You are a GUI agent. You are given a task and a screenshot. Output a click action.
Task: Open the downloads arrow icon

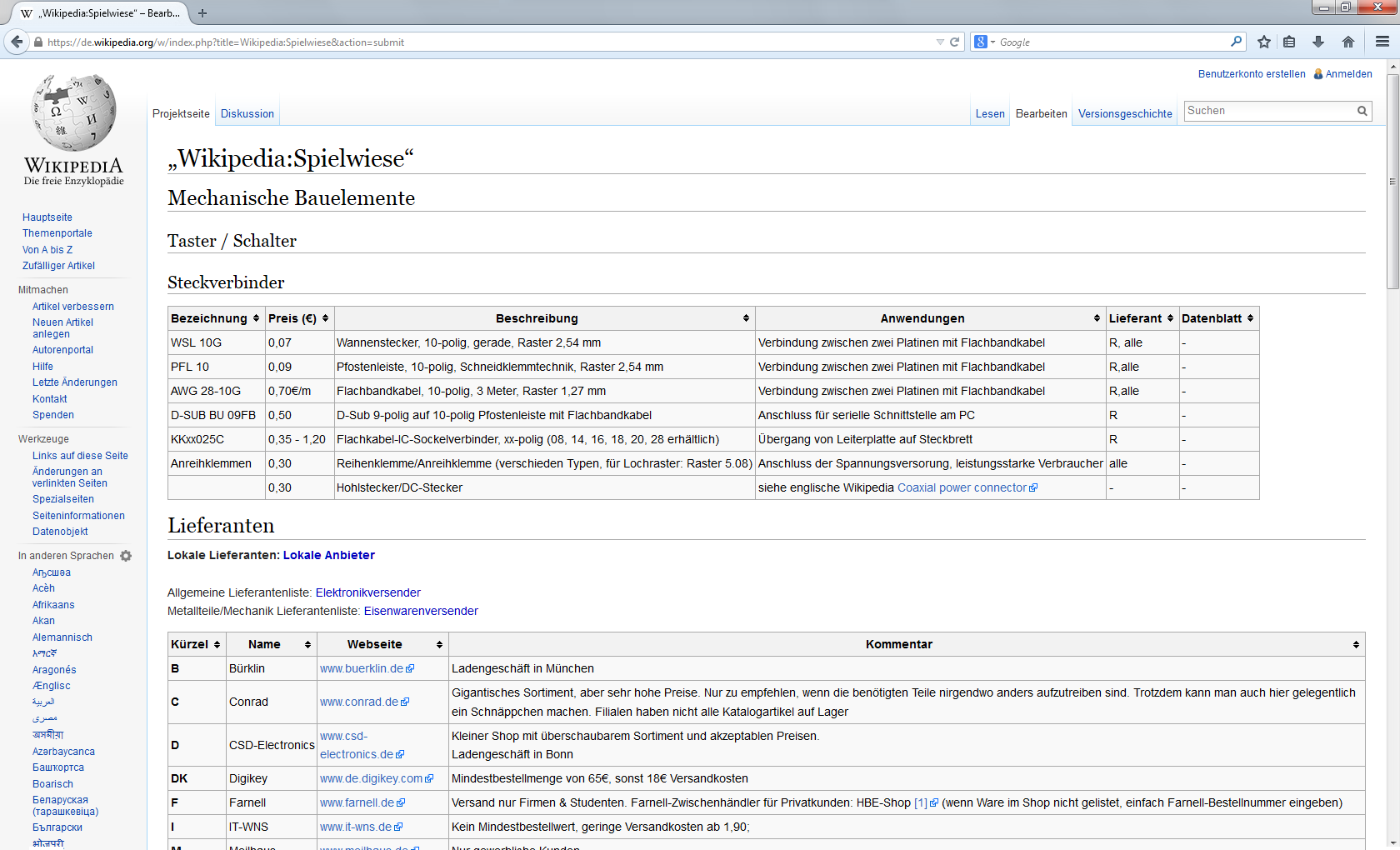(1318, 42)
